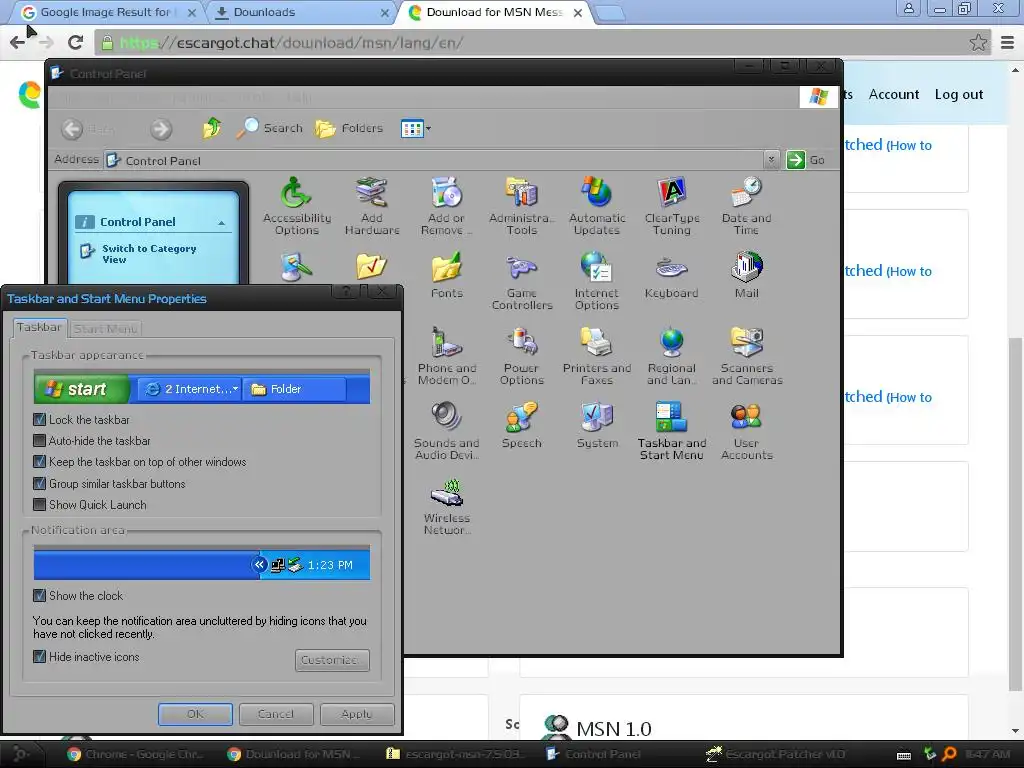
Task: Open Regional and Language icon
Action: 671,356
